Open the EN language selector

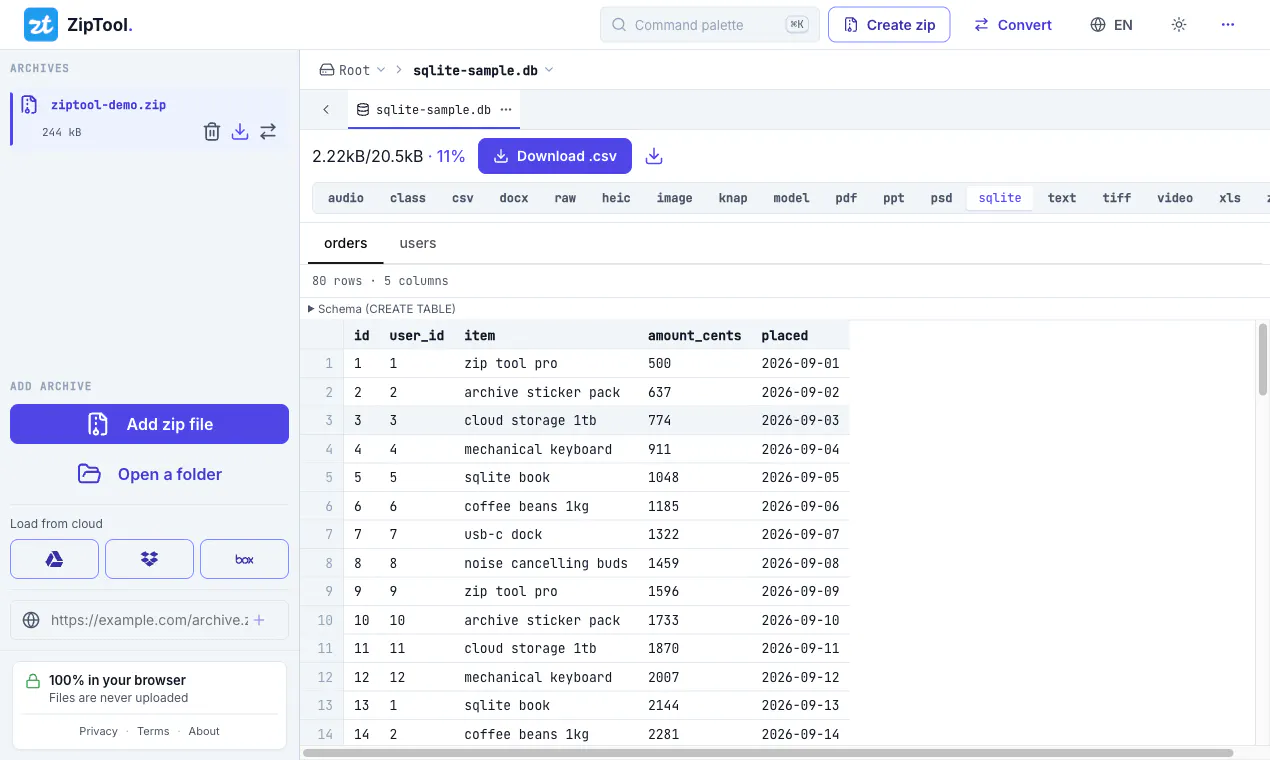pos(1112,25)
